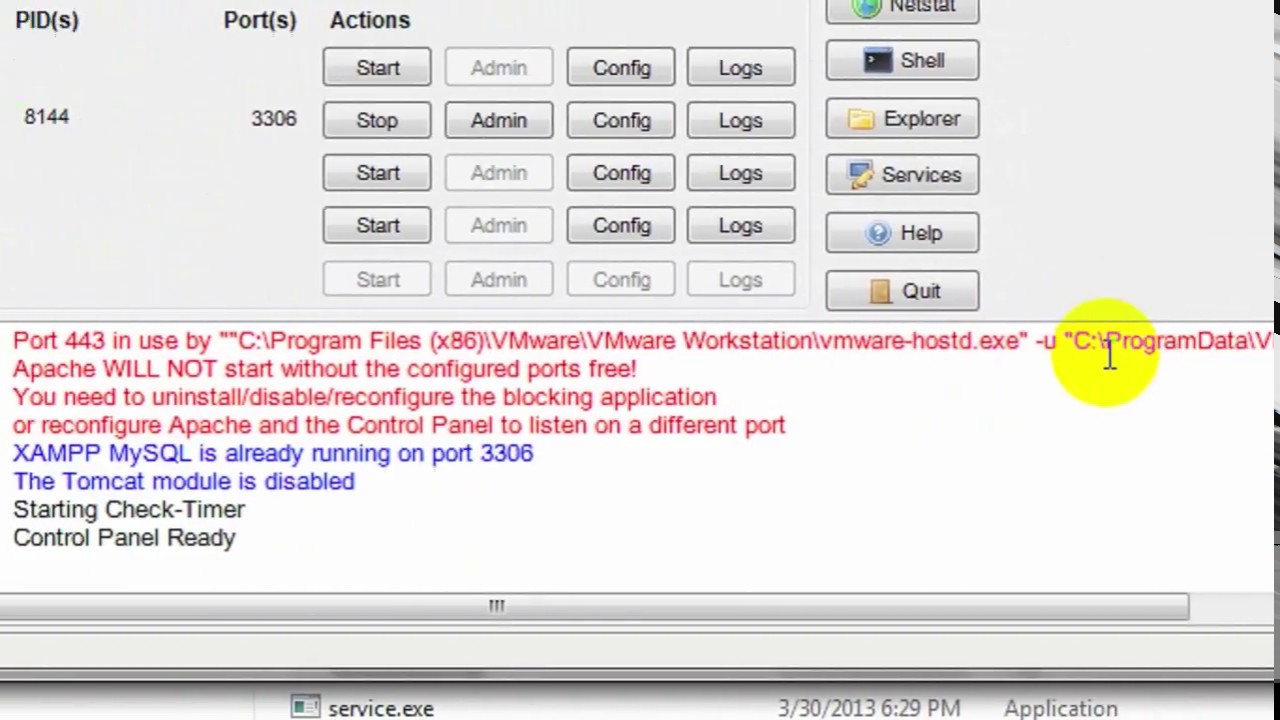Image resolution: width=1280 pixels, height=720 pixels.
Task: Click the globe icon on the Netstat button
Action: coord(866,7)
